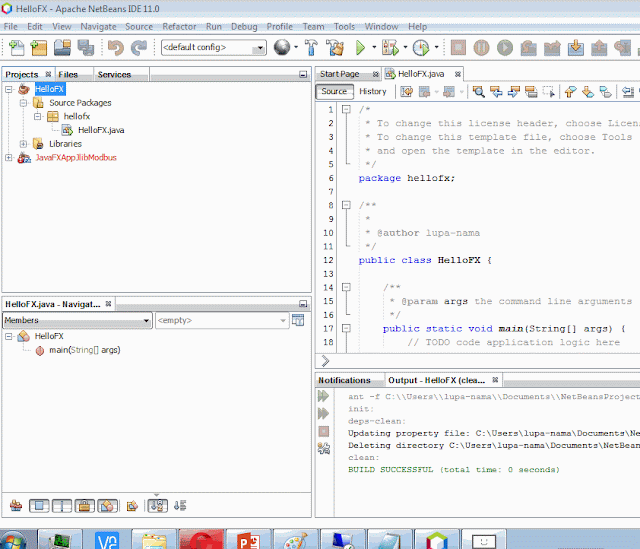The width and height of the screenshot is (640, 549).
Task: Open the Windows Start button
Action: point(14,540)
